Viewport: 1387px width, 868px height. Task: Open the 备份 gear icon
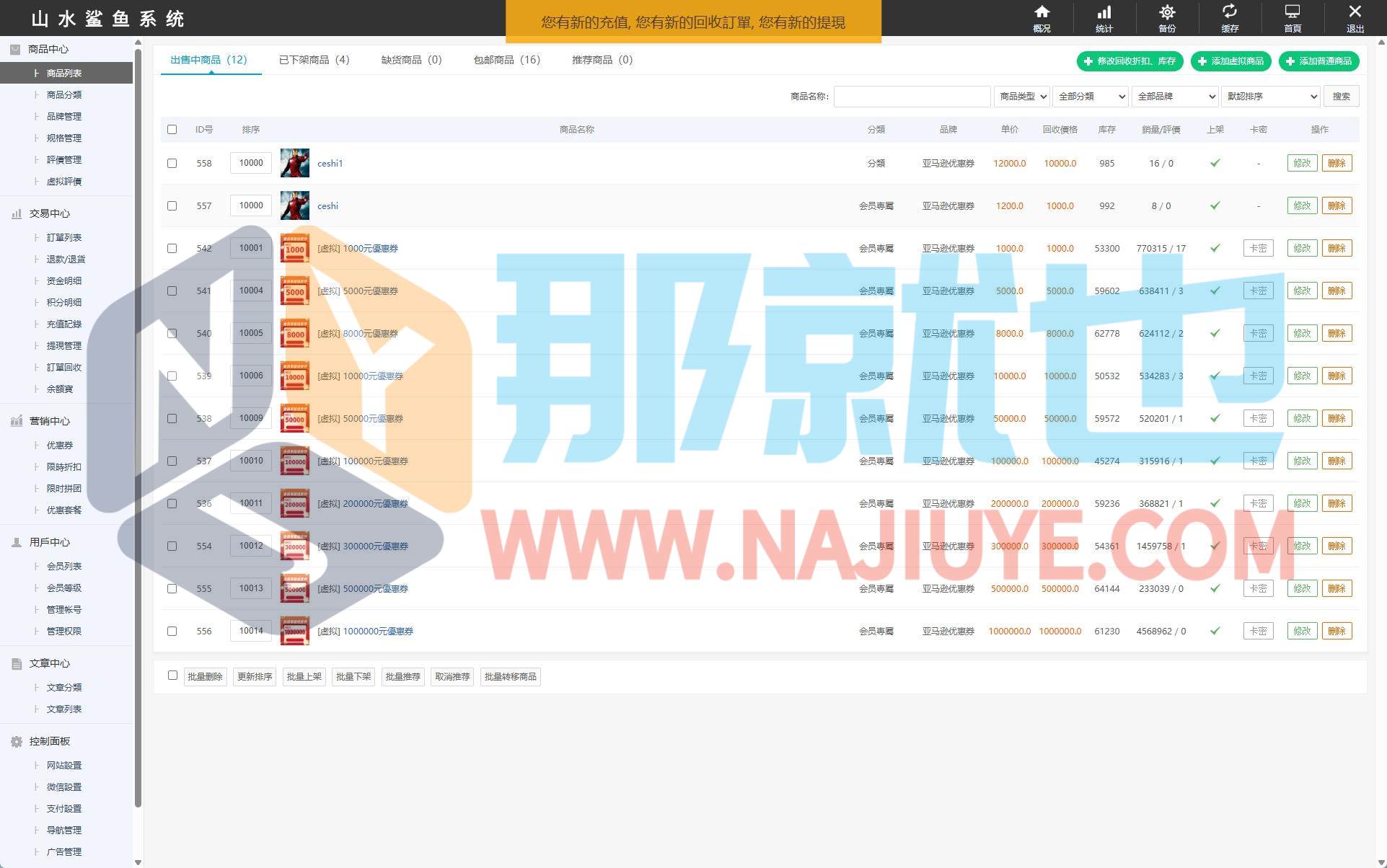[1167, 13]
